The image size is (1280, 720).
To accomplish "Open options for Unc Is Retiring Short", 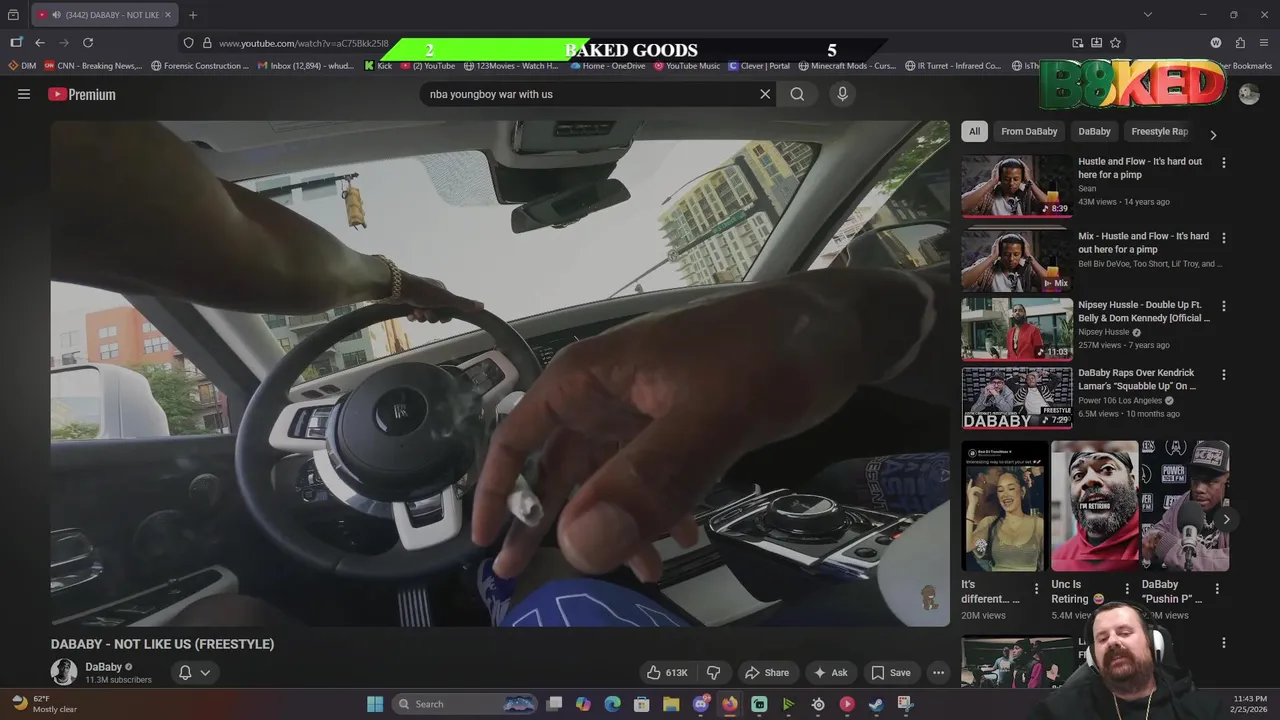I will (1127, 589).
